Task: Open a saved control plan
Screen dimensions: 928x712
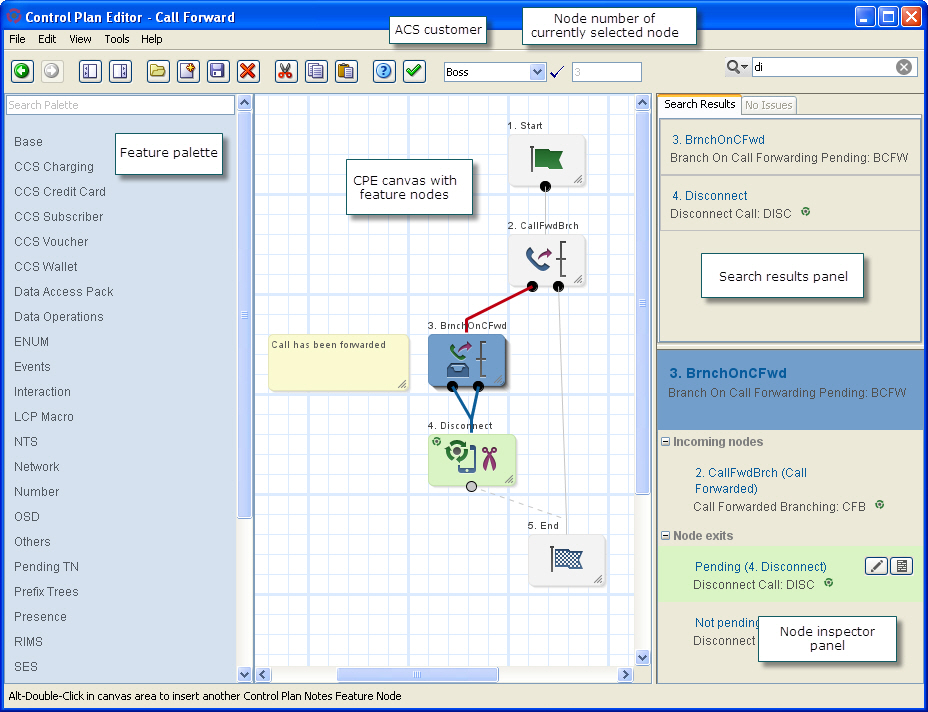Action: pos(159,72)
